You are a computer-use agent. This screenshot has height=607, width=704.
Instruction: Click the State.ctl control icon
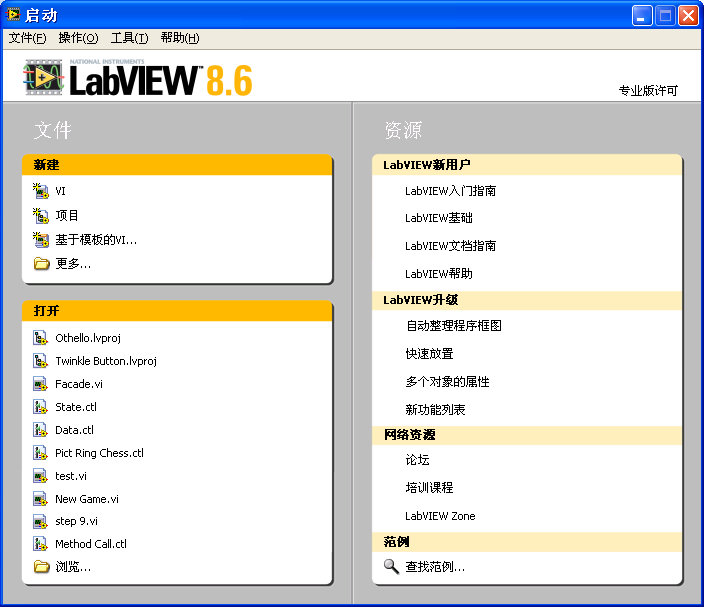41,407
